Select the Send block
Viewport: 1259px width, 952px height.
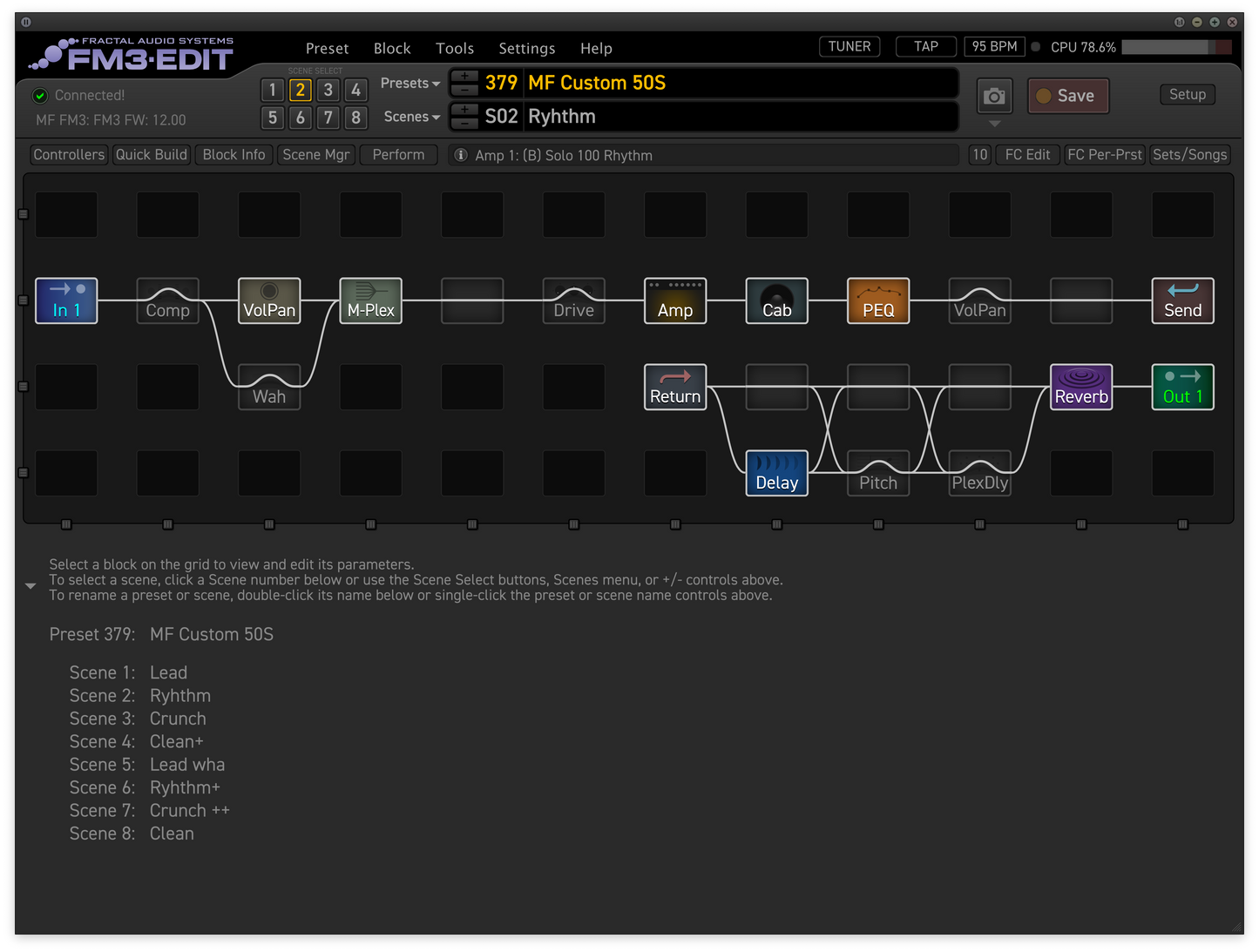(1183, 300)
